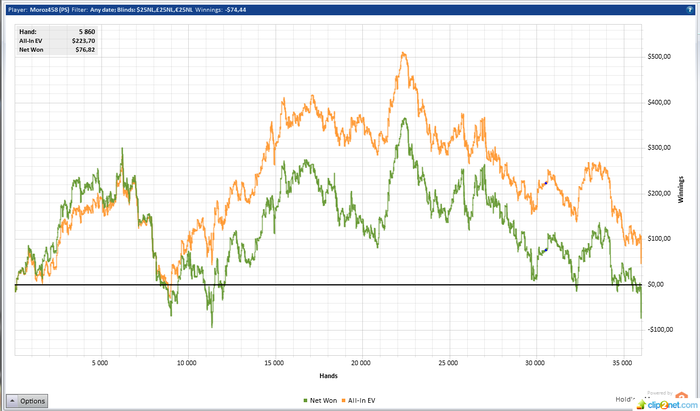Click the '$100,00' y-axis label

pos(659,238)
